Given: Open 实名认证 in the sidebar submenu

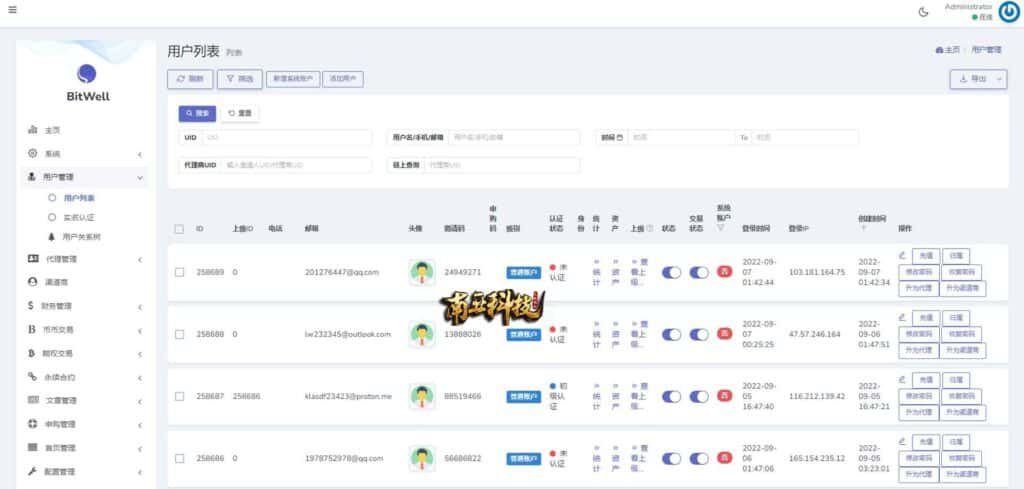Looking at the screenshot, I should tap(78, 216).
